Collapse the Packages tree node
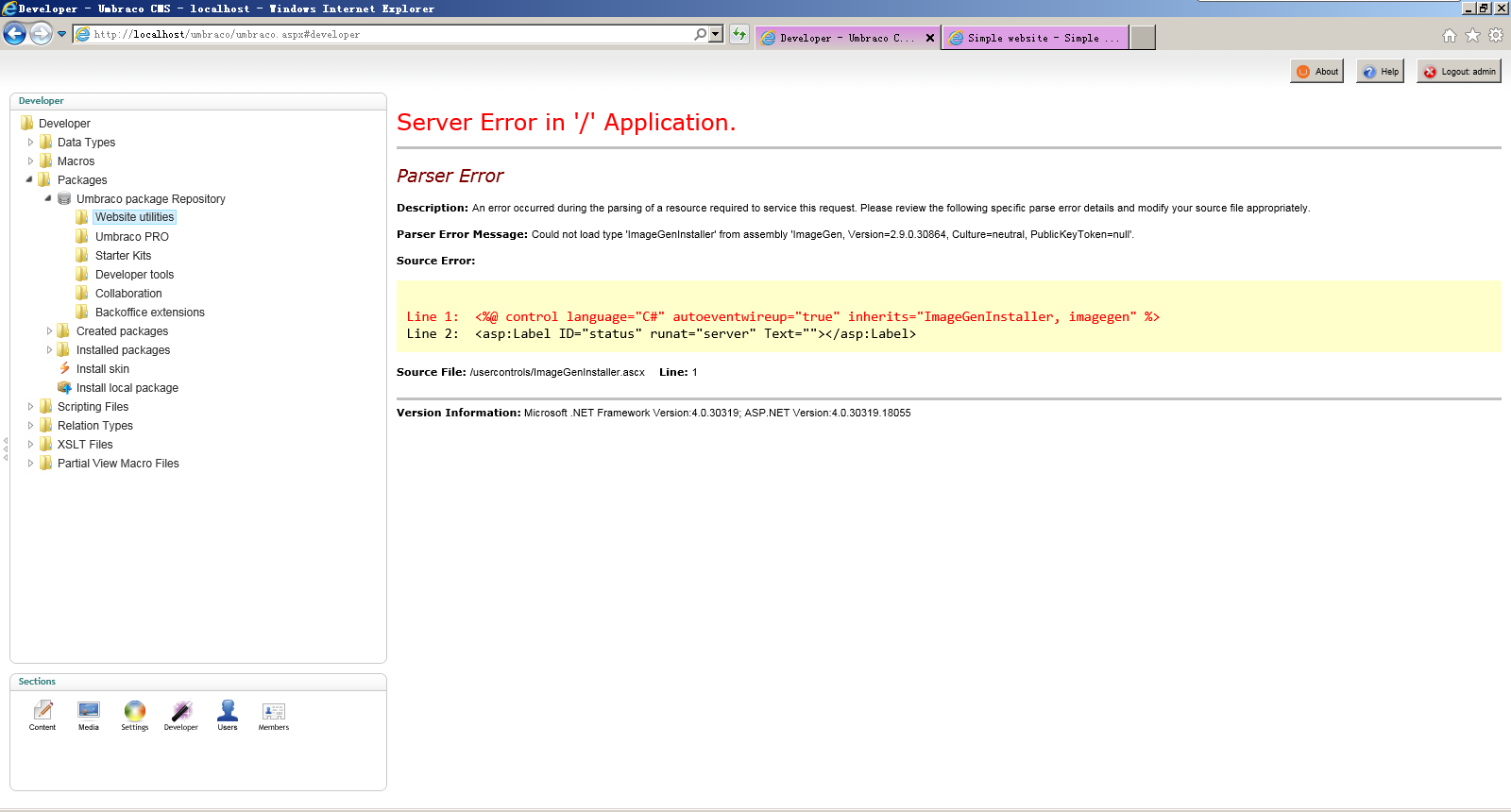 (x=29, y=179)
